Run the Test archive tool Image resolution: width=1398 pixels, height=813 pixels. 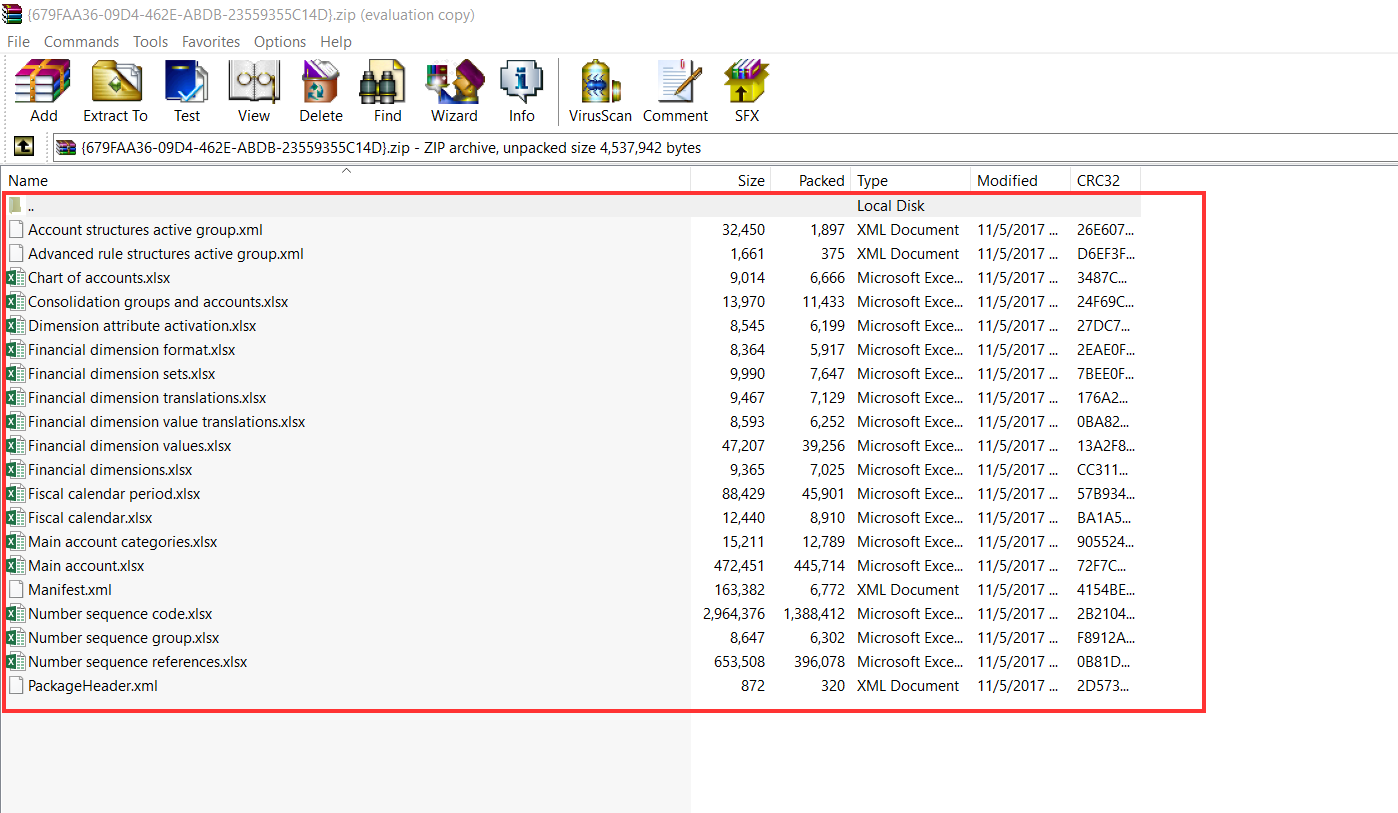pyautogui.click(x=187, y=90)
